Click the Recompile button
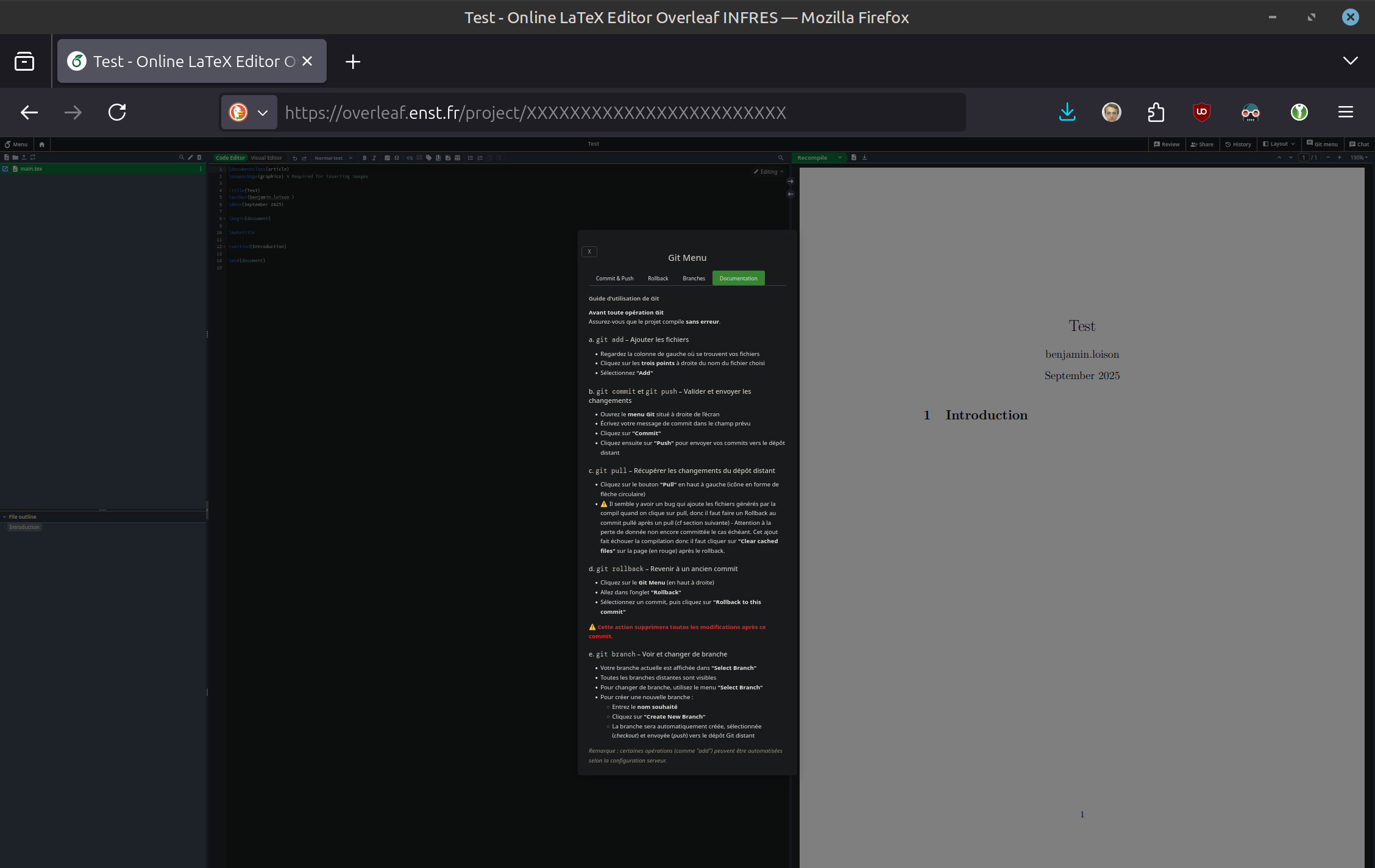Screen dimensions: 1375x868 [812, 157]
